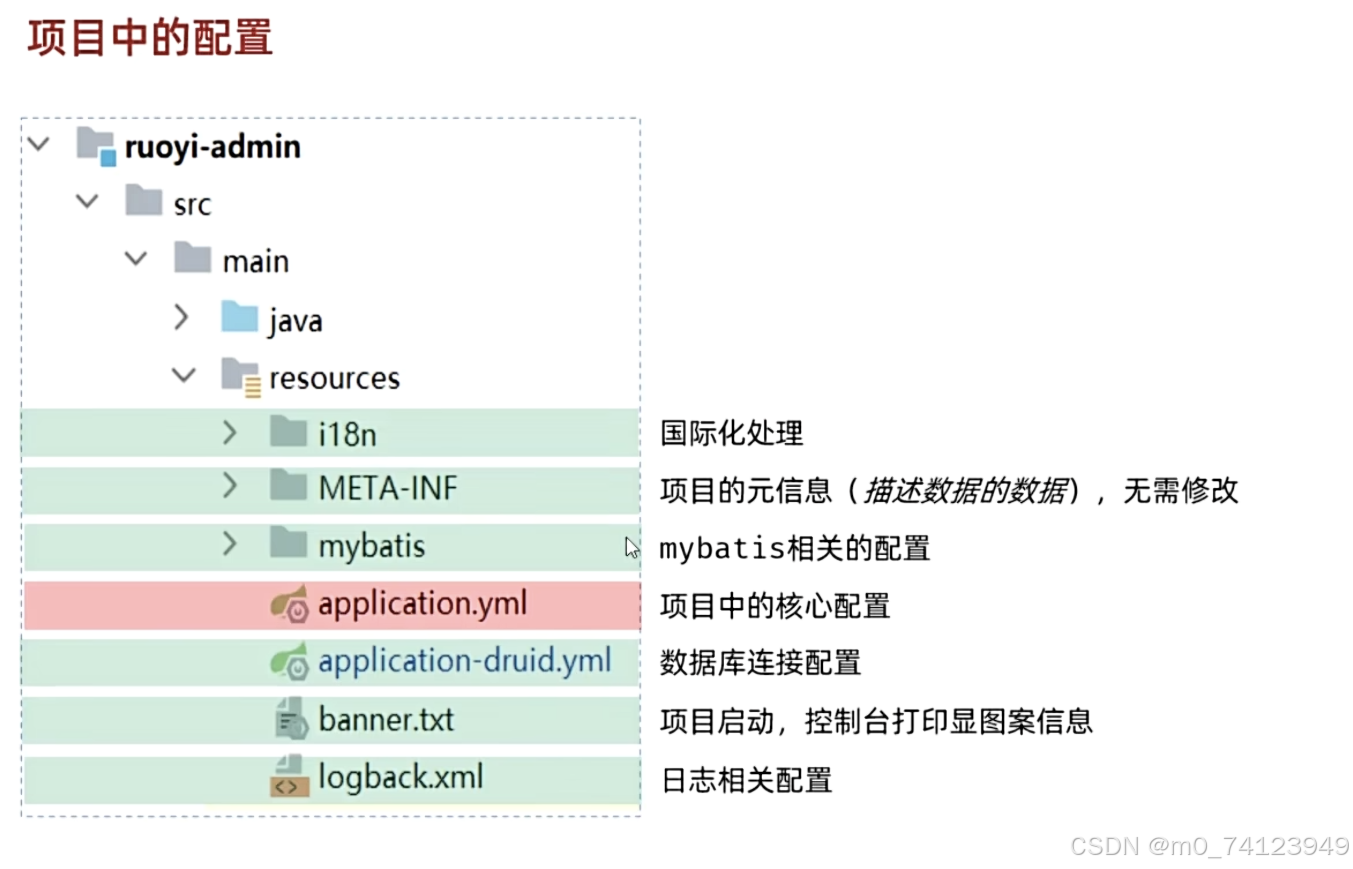This screenshot has height=869, width=1353.
Task: Expand the i18n folder chevron
Action: click(x=230, y=432)
